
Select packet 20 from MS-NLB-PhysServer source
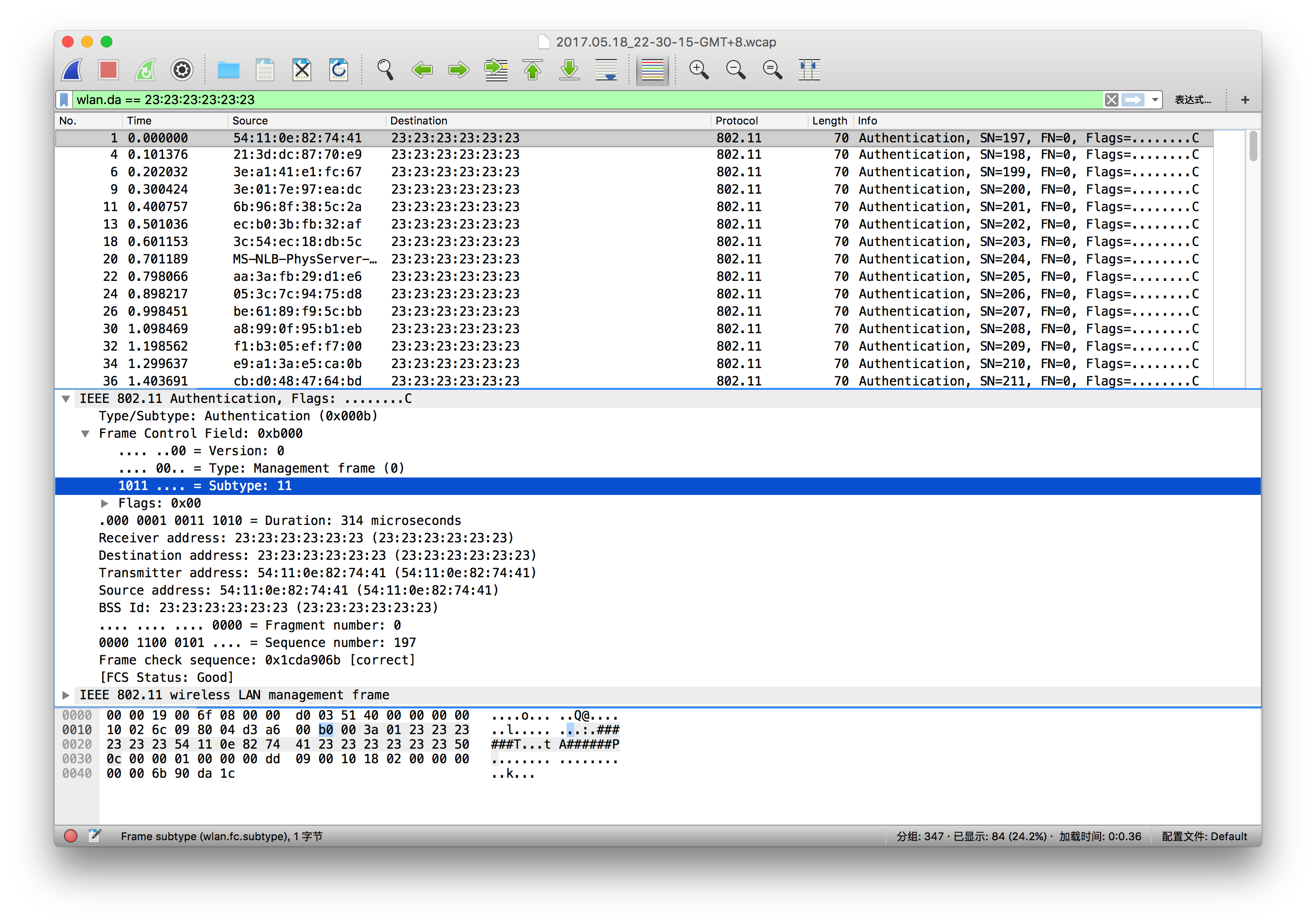click(634, 260)
